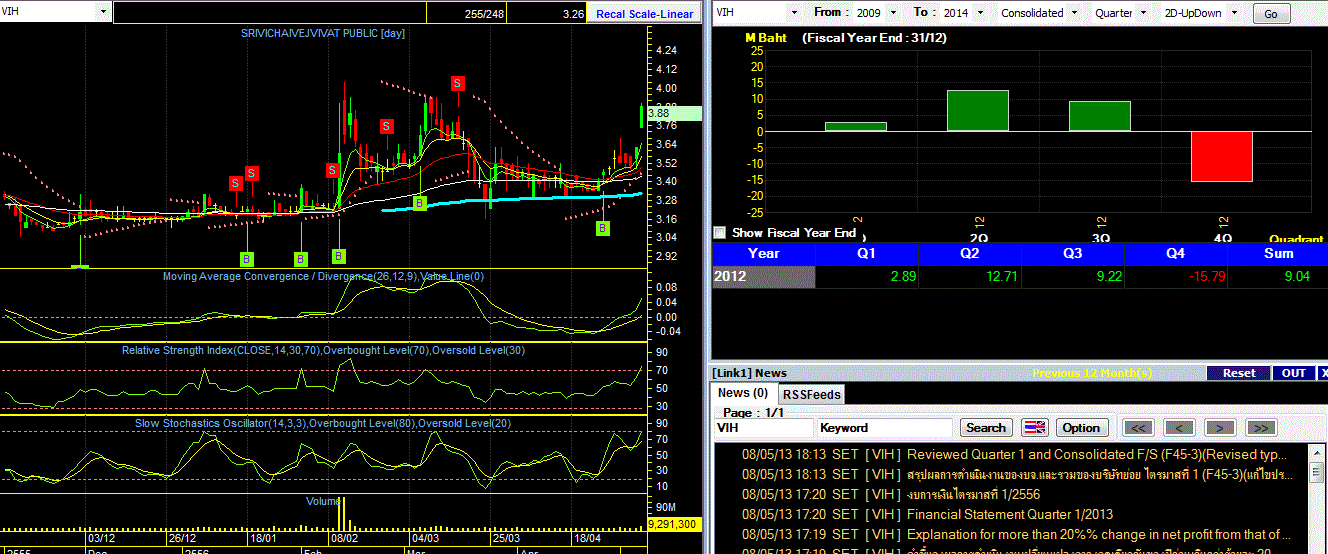Click the topmost red S sell marker
The height and width of the screenshot is (554, 1328).
(458, 83)
